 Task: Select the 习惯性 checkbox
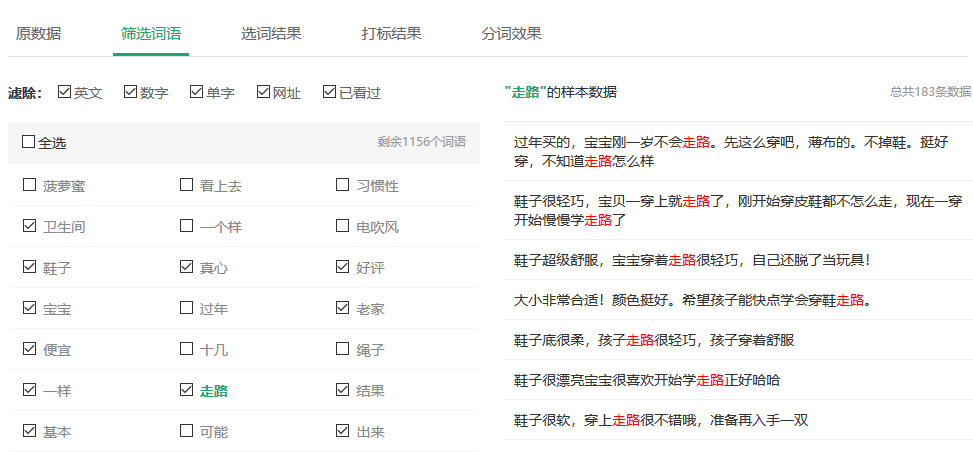[x=343, y=184]
